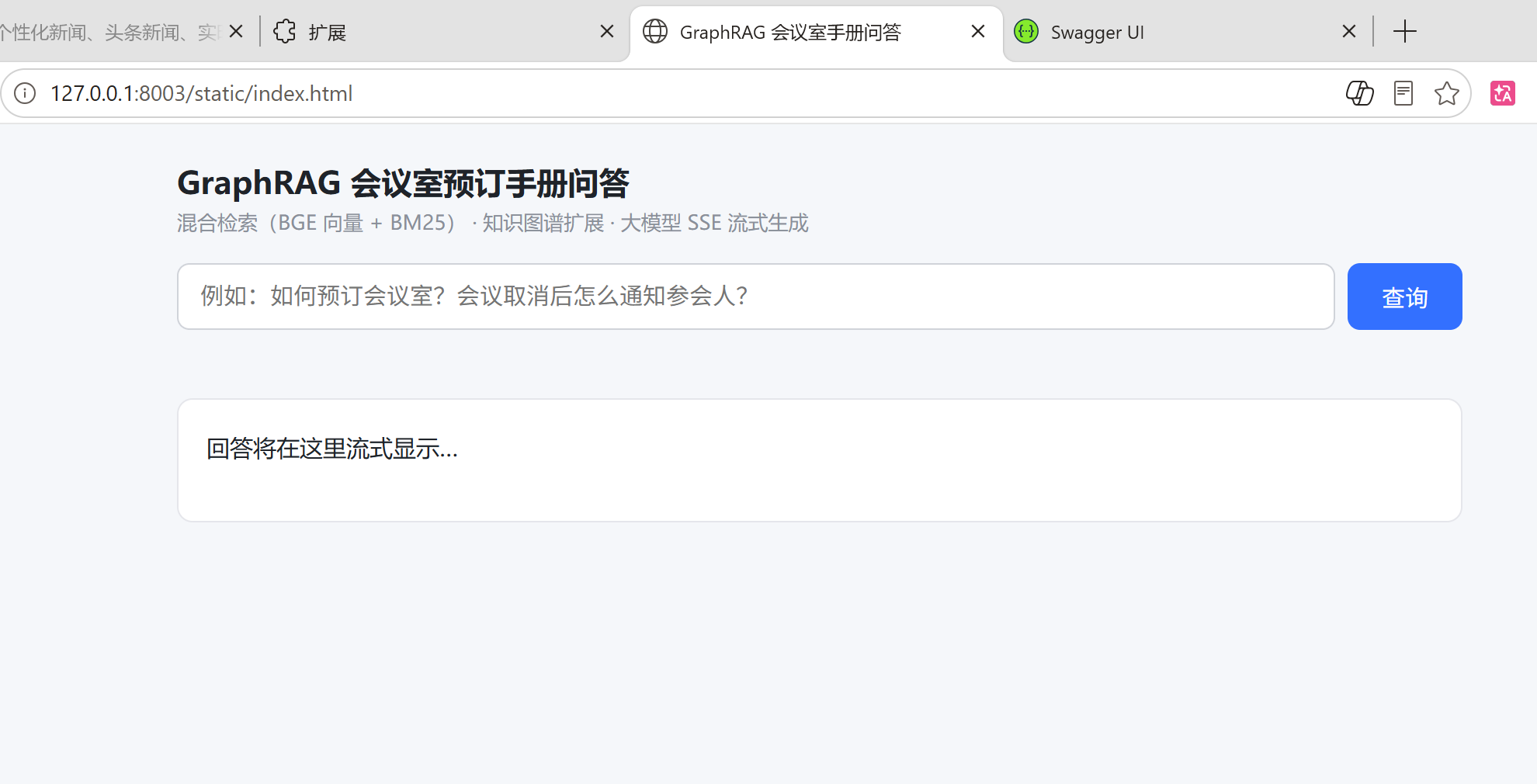Switch to the Swagger UI tab
1537x784 pixels.
click(1188, 32)
